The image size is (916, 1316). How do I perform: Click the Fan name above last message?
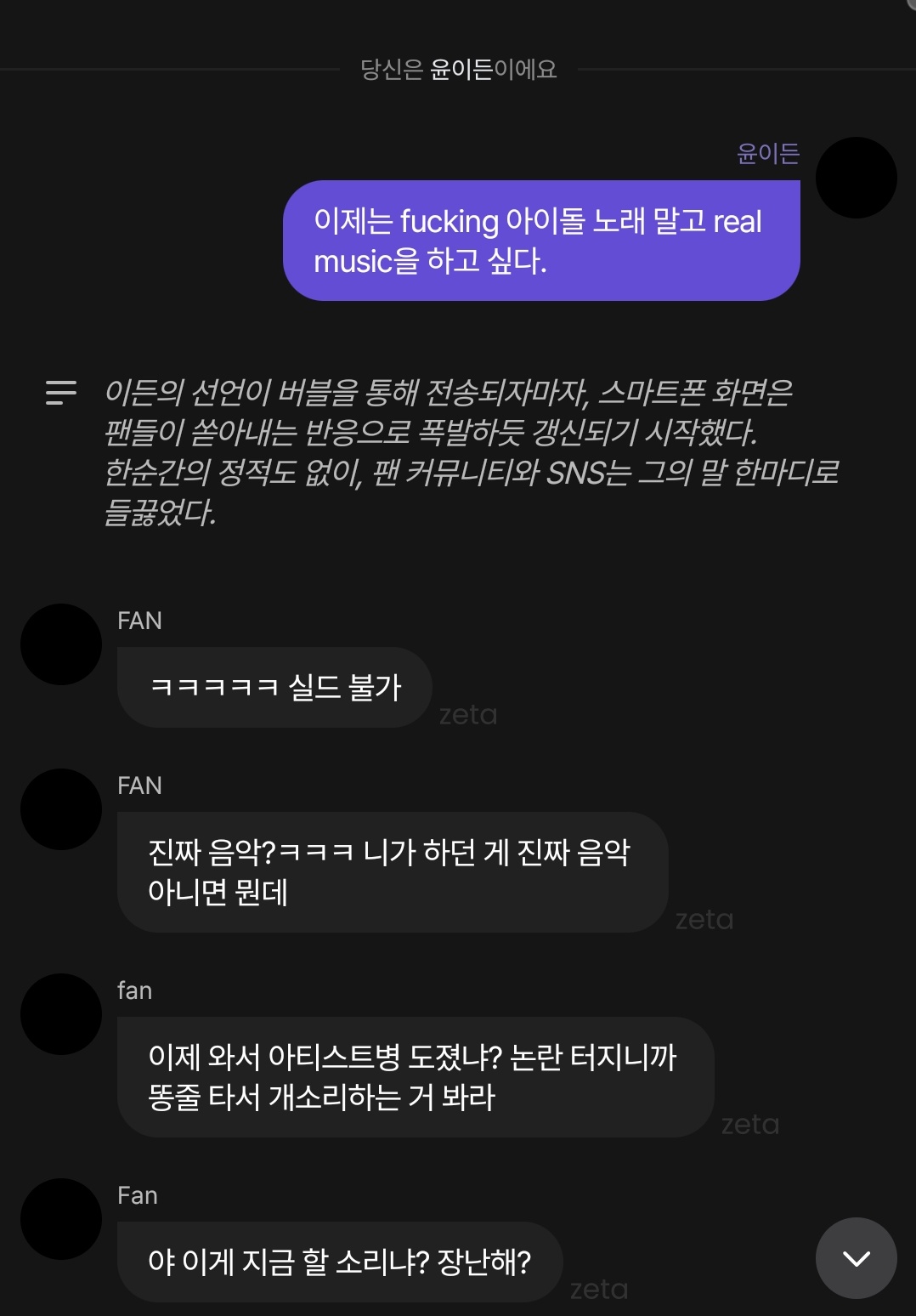click(x=138, y=1195)
